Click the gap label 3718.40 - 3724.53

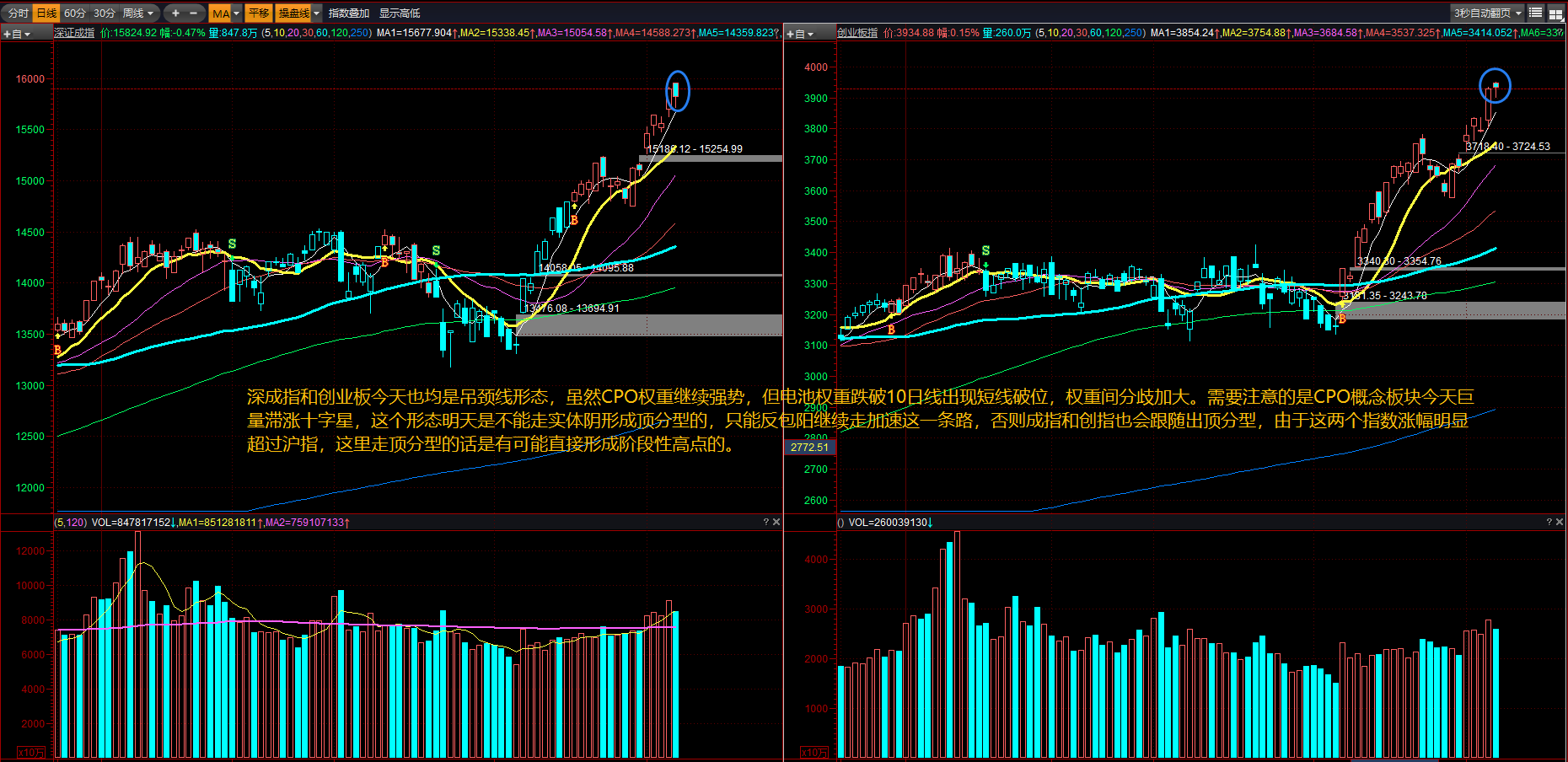[x=1508, y=147]
